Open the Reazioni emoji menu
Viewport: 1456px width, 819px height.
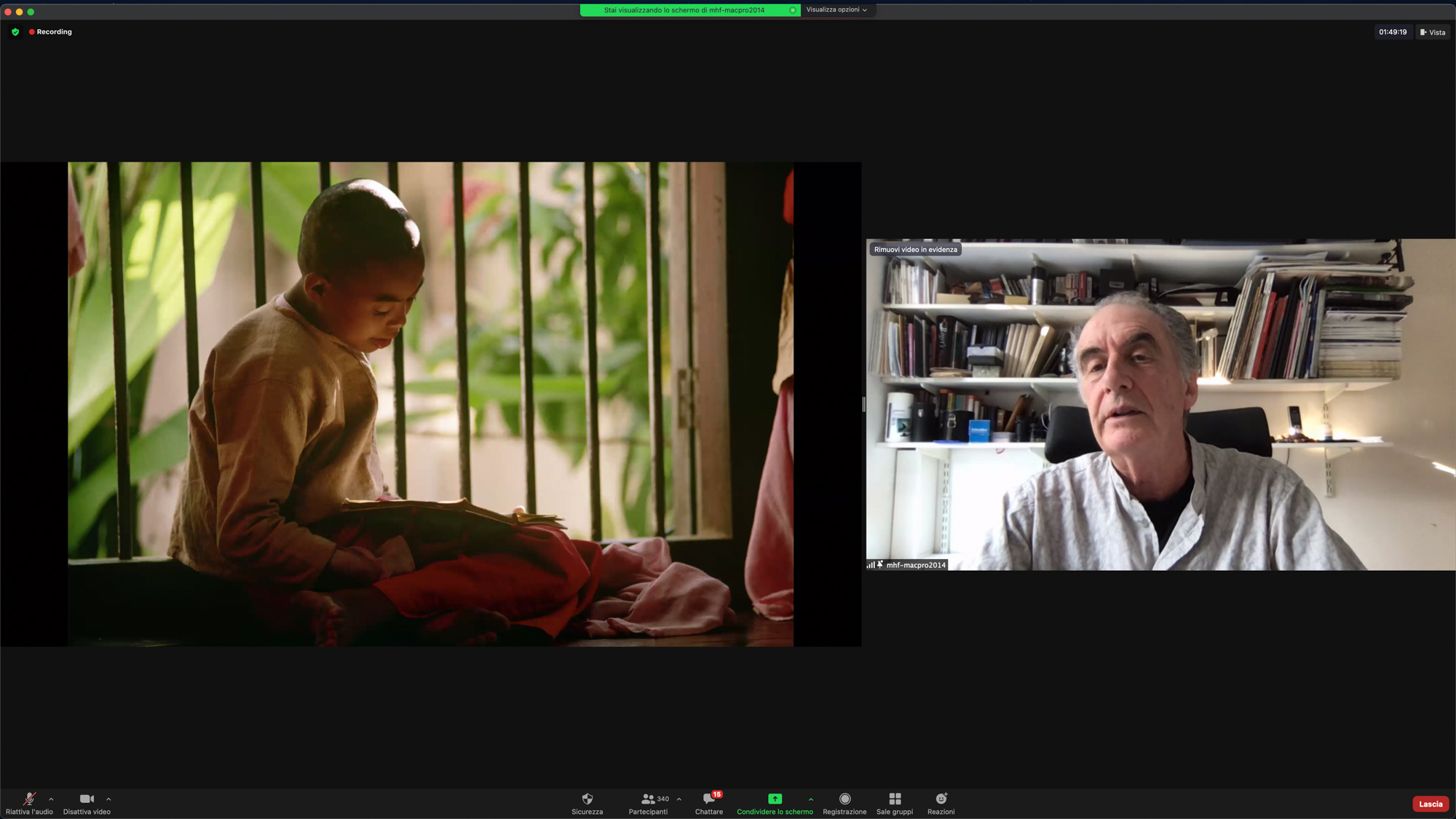[941, 803]
